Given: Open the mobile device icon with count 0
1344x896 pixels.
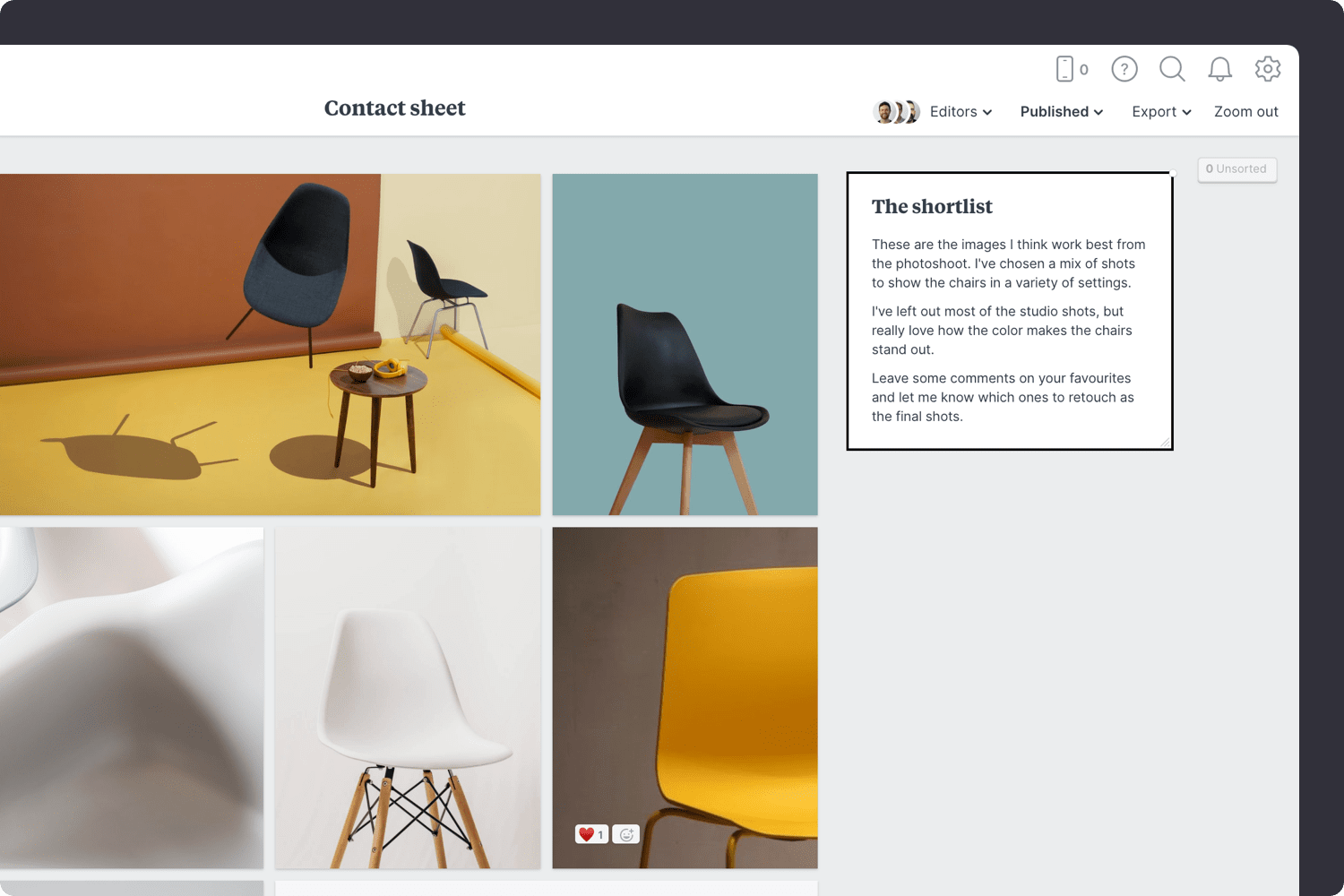Looking at the screenshot, I should [x=1072, y=69].
